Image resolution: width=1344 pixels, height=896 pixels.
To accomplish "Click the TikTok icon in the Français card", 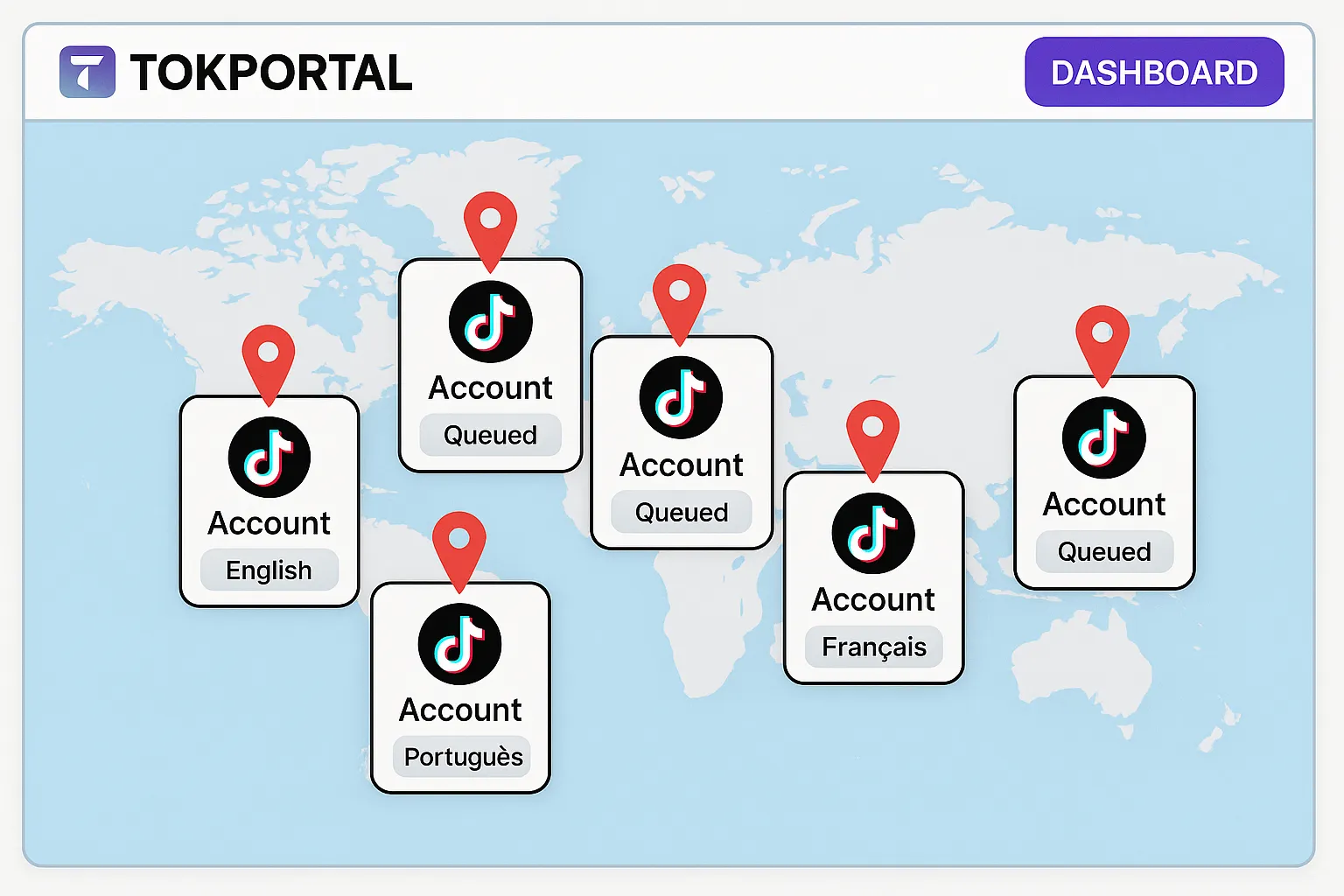I will coord(873,534).
